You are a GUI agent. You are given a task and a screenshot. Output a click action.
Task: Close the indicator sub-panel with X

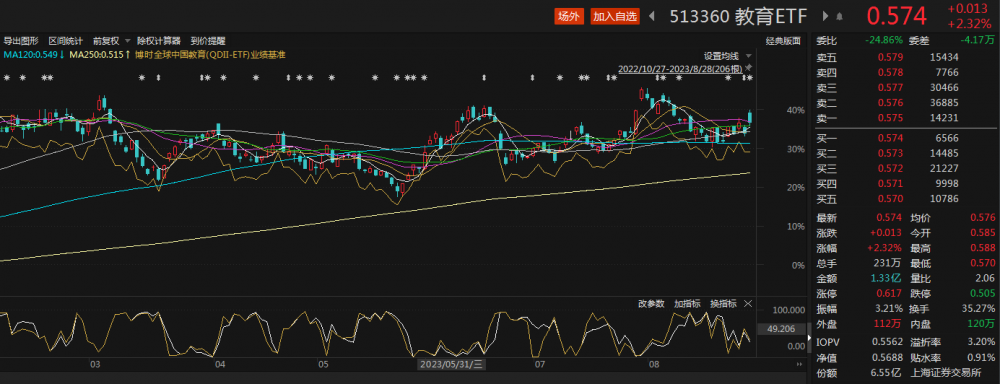point(748,304)
